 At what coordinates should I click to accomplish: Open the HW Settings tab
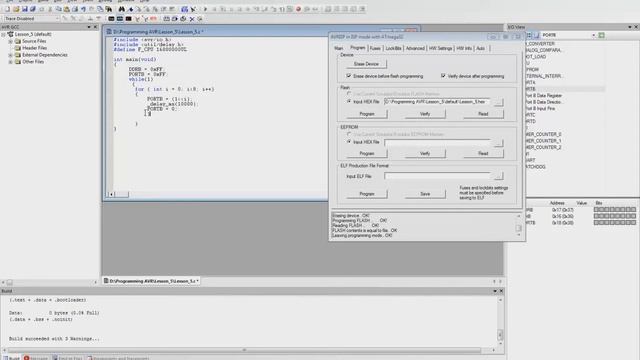(440, 48)
